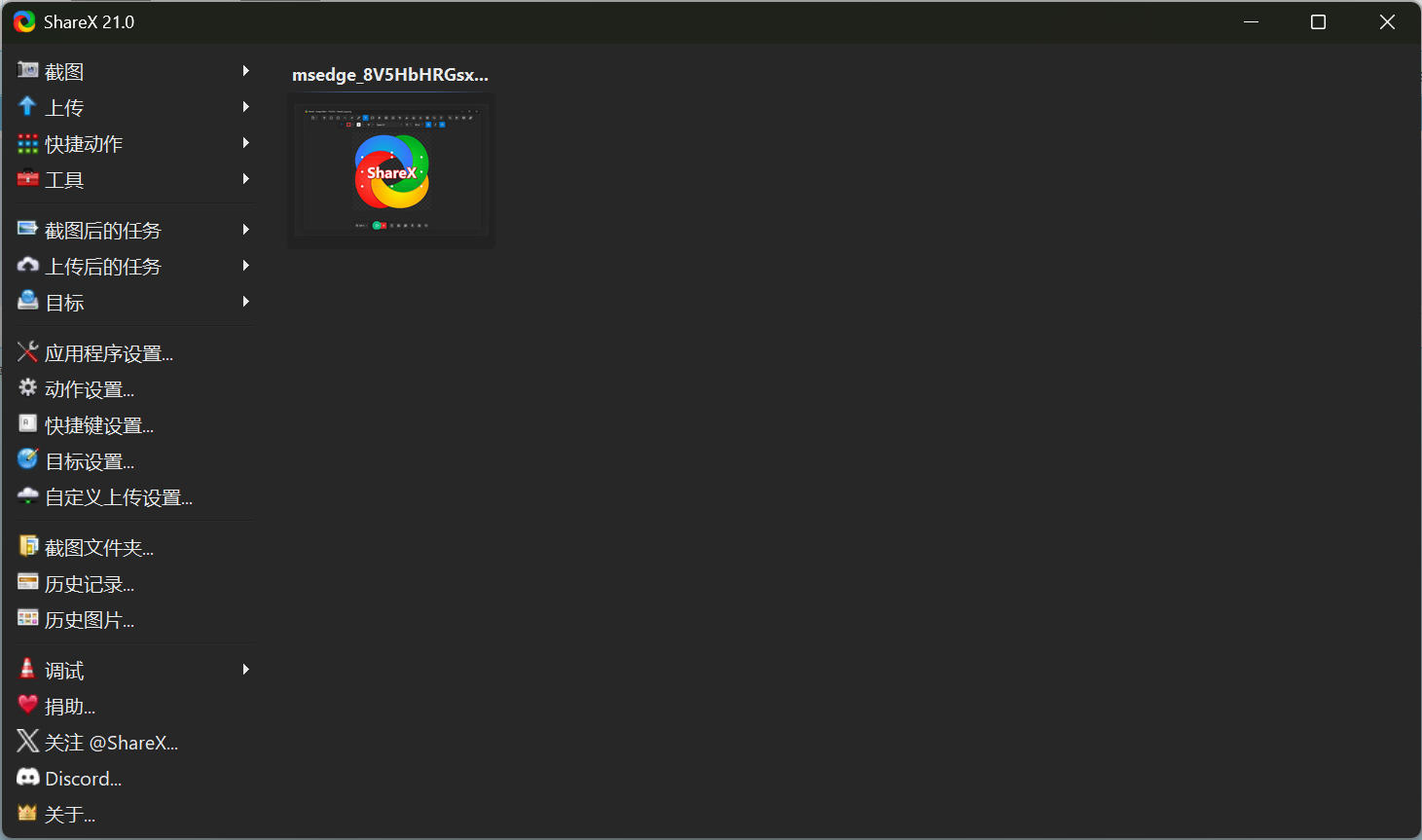Open the Discord... link
This screenshot has height=840, width=1422.
[134, 778]
